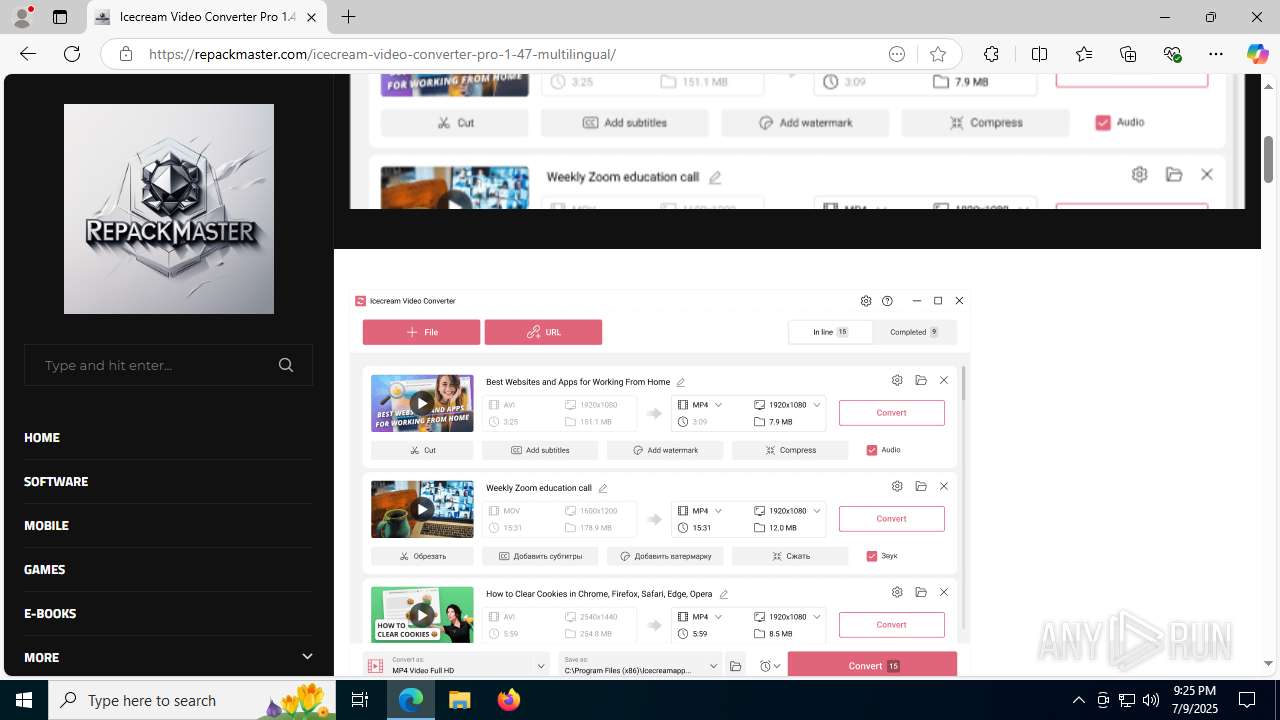
Task: Submit search with magnifier icon
Action: pos(286,365)
